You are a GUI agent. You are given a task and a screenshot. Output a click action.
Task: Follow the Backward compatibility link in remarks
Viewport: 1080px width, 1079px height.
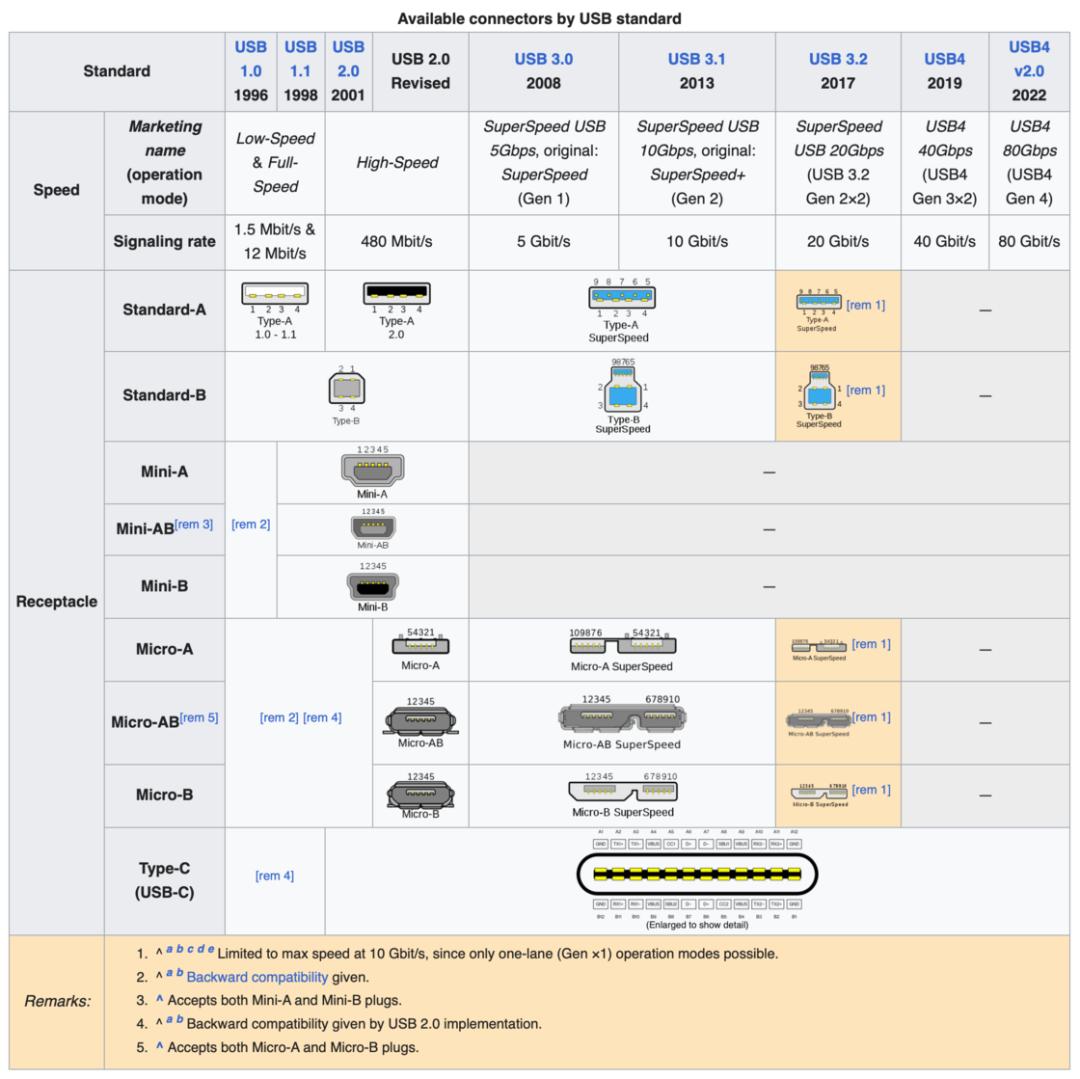241,977
